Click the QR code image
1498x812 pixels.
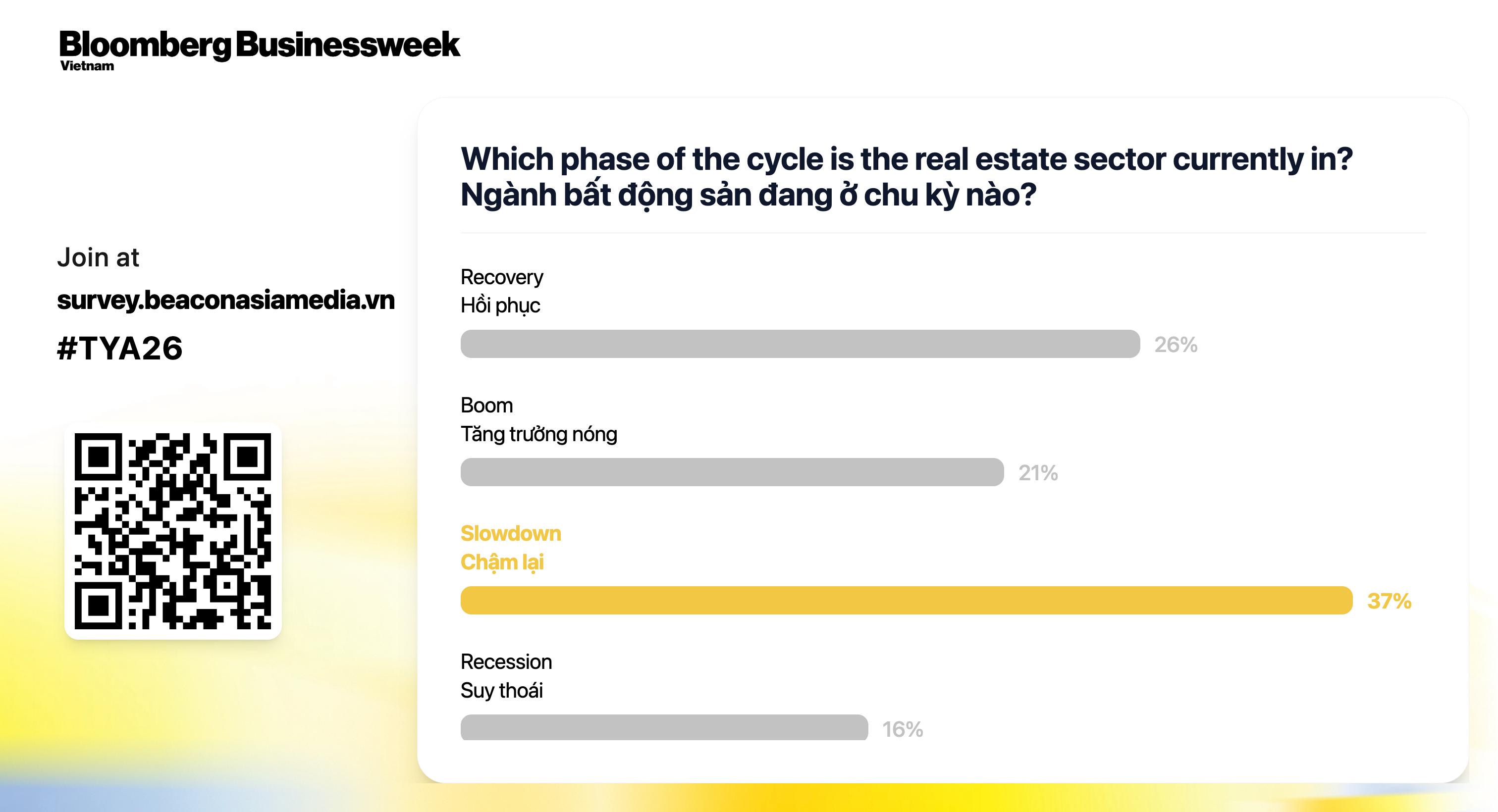point(173,531)
